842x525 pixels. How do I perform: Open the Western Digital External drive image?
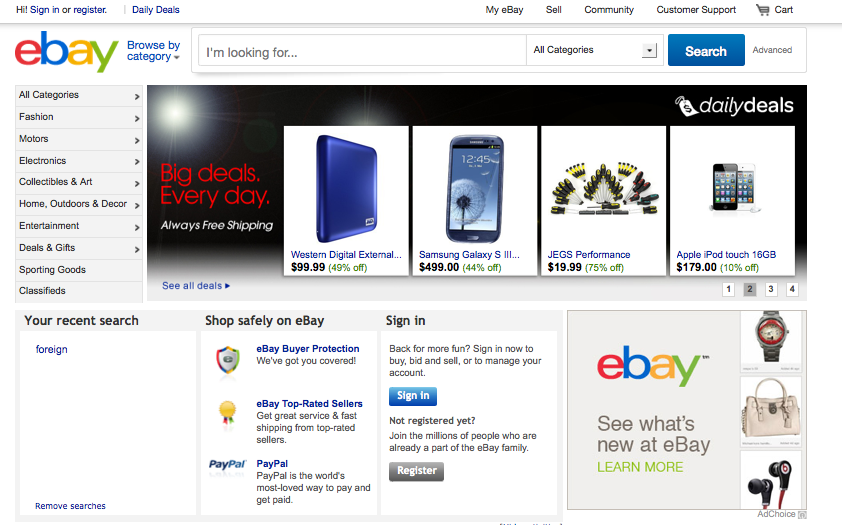tap(346, 189)
